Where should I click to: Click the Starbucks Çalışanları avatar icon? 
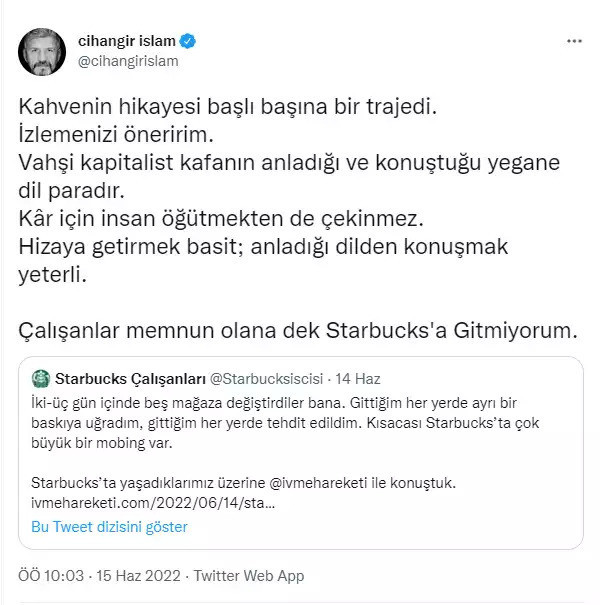[x=41, y=379]
